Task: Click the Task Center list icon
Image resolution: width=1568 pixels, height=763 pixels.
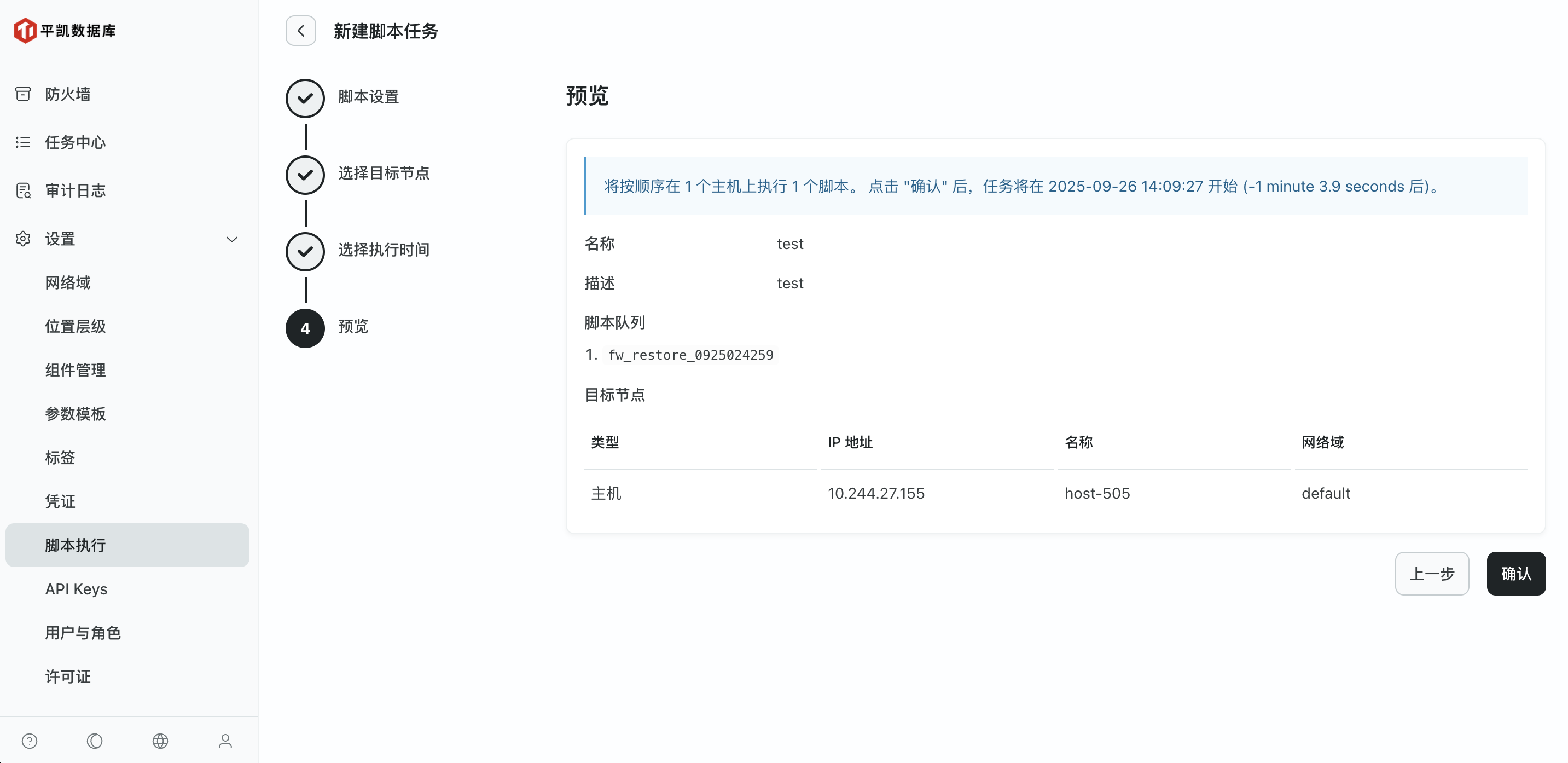Action: coord(23,142)
